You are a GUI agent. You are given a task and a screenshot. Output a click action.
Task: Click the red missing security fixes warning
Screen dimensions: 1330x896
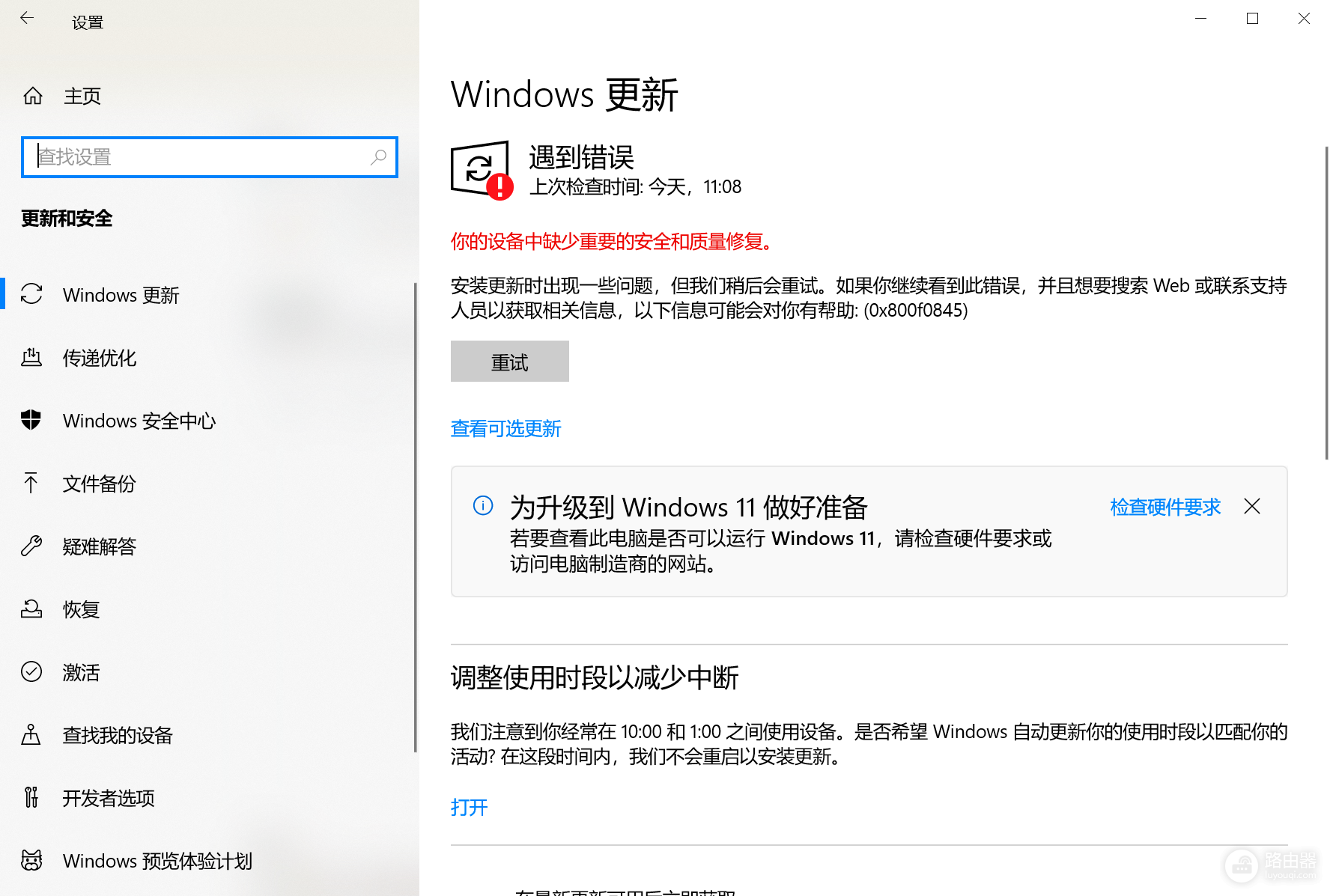[612, 241]
